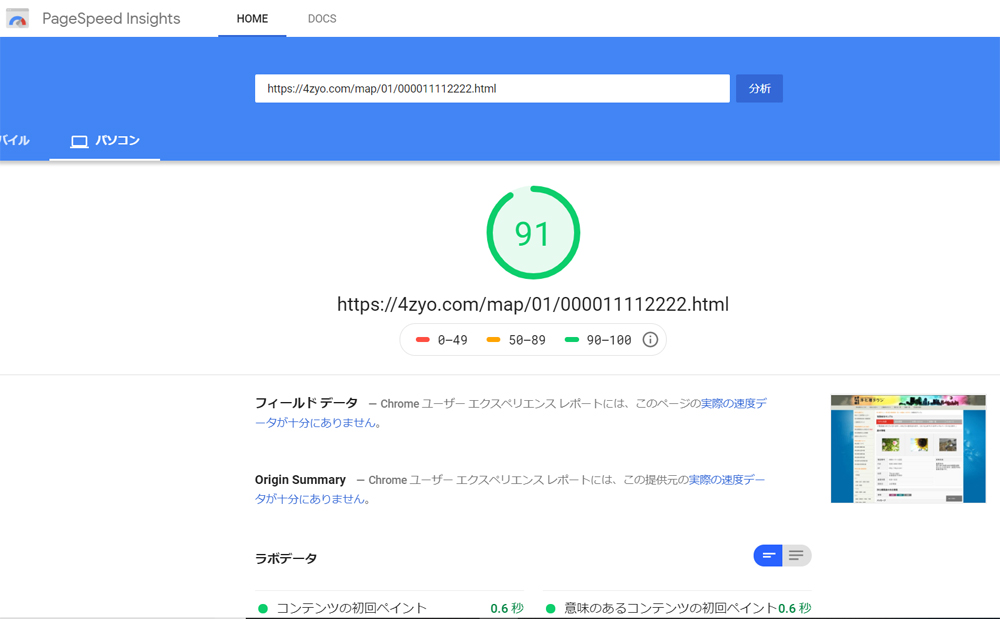The height and width of the screenshot is (619, 1000).
Task: Click the page screenshot thumbnail
Action: tap(908, 449)
